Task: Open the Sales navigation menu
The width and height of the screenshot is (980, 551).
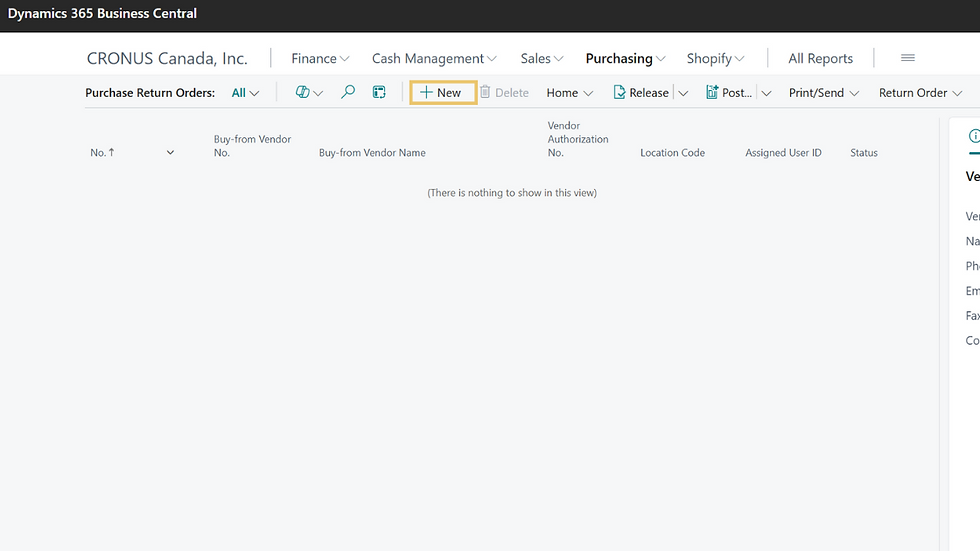Action: (x=542, y=58)
